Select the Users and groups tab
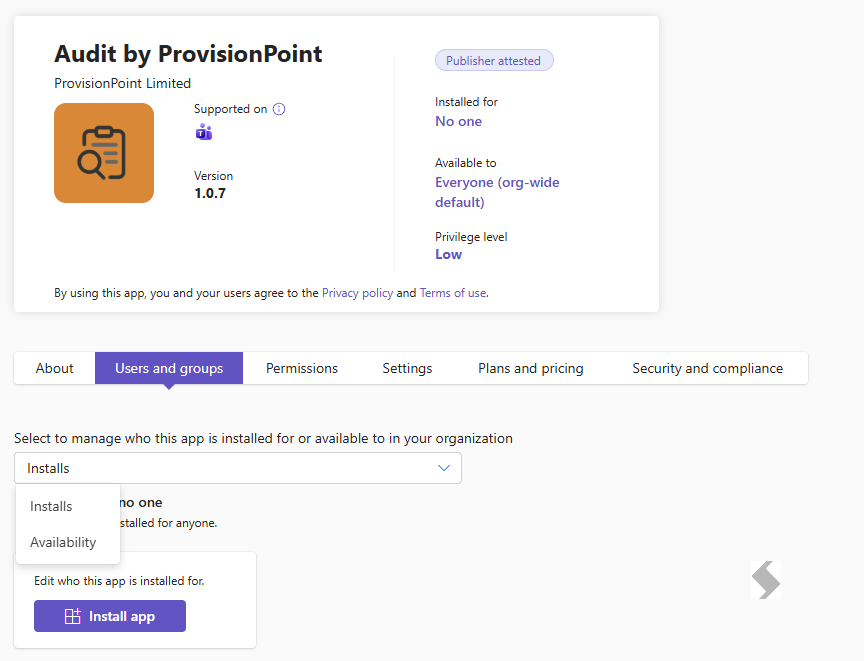 (169, 368)
